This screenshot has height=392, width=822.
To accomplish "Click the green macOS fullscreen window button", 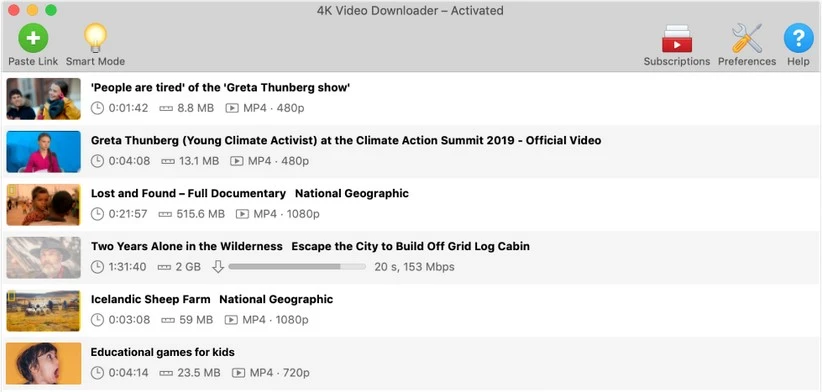I will click(51, 10).
